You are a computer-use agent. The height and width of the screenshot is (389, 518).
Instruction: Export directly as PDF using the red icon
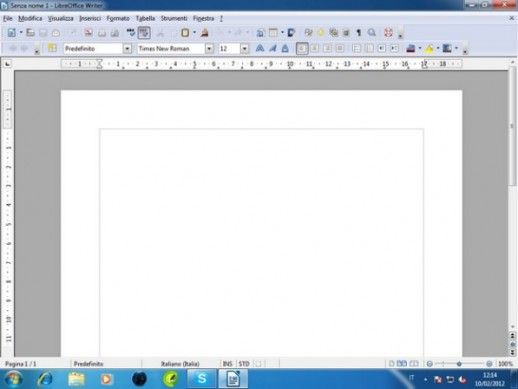88,33
